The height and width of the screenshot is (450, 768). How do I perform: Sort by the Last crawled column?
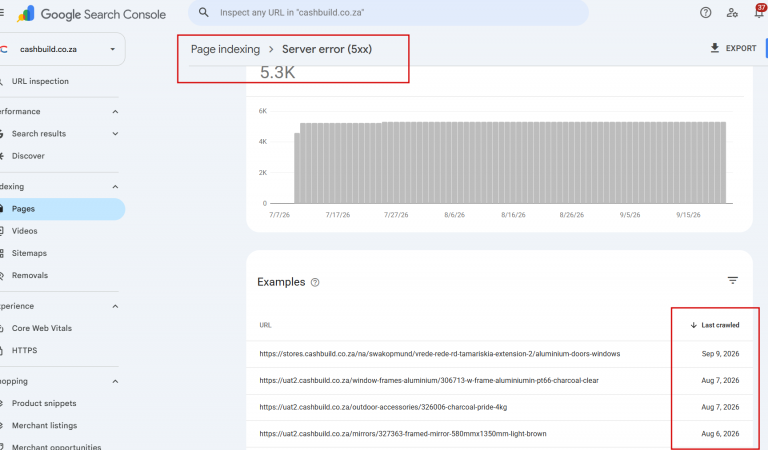(x=715, y=325)
